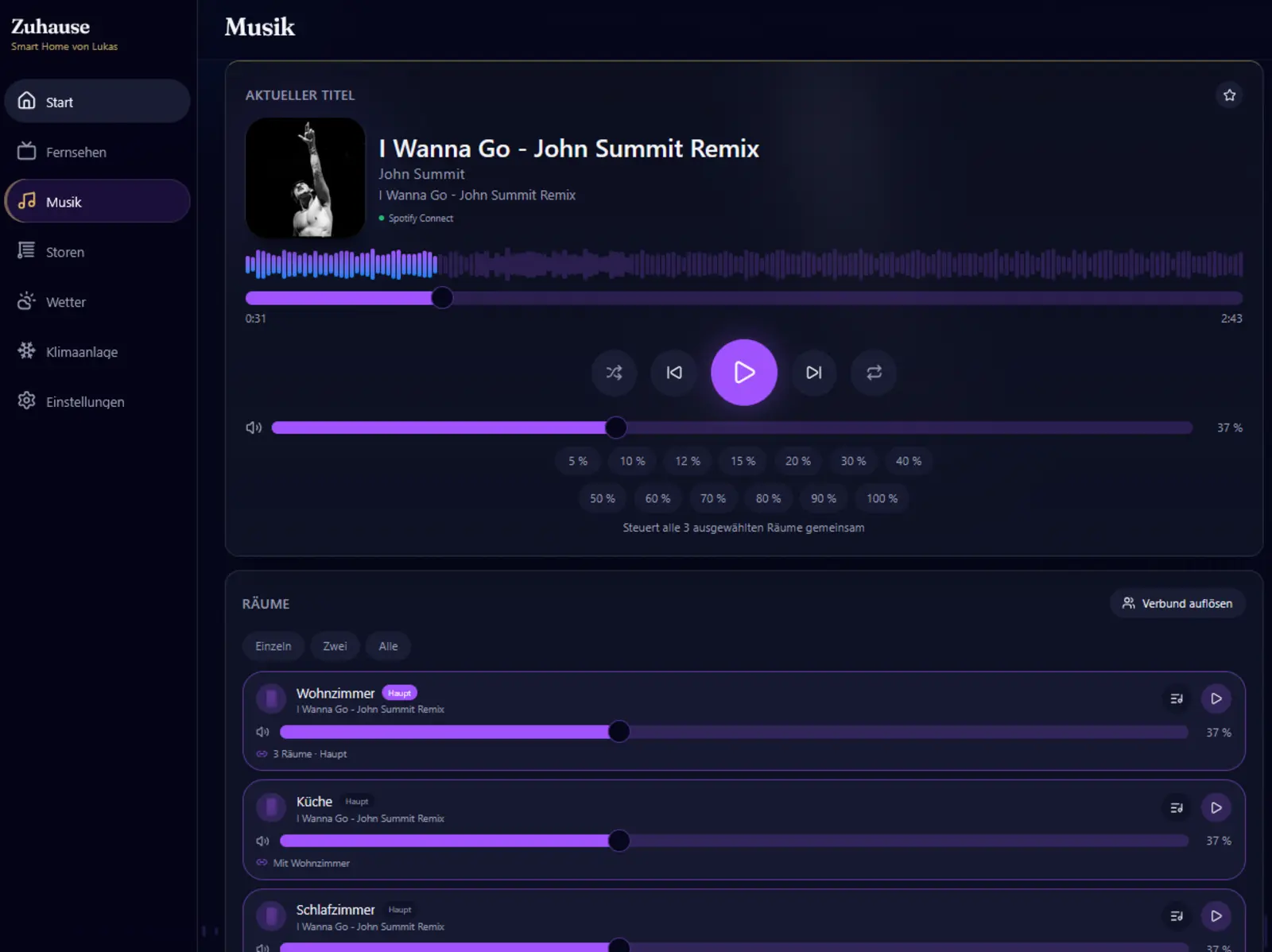Open Einstellungen page
Image resolution: width=1272 pixels, height=952 pixels.
coord(98,402)
